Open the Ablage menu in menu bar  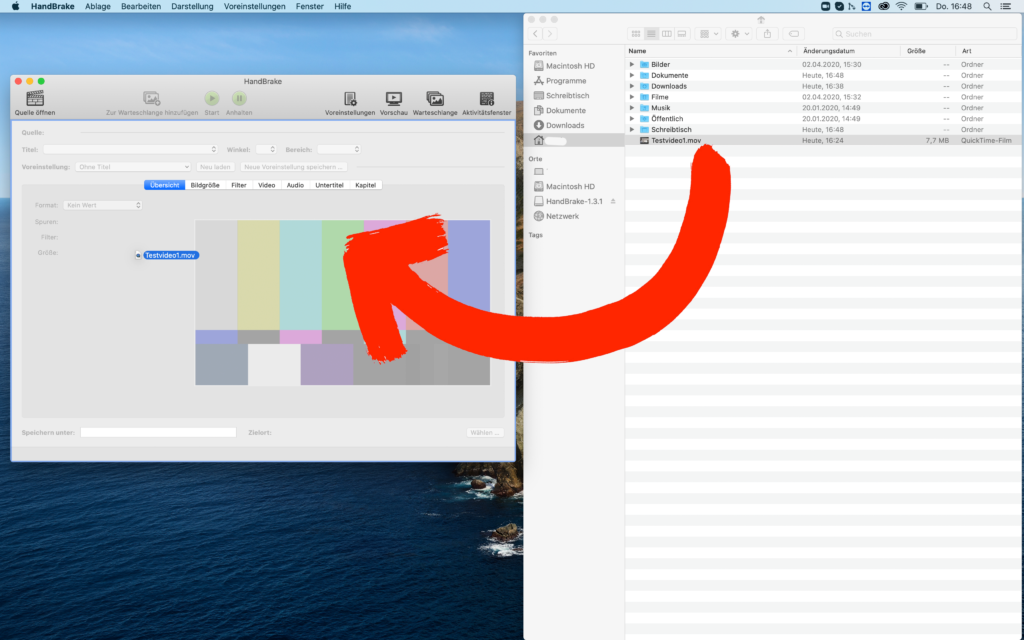[x=98, y=6]
